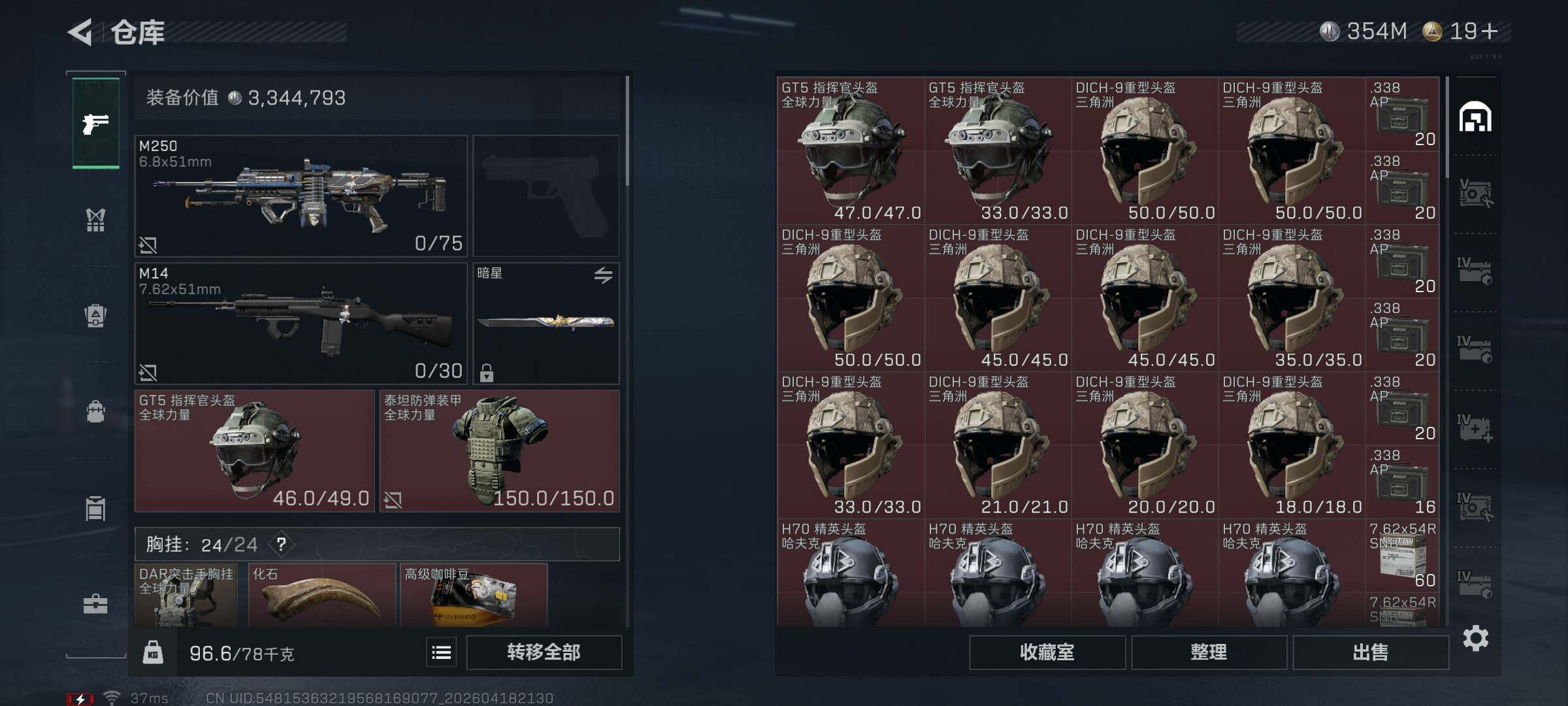Image resolution: width=1568 pixels, height=706 pixels.
Task: Open the backpack category in left sidebar
Action: click(96, 411)
